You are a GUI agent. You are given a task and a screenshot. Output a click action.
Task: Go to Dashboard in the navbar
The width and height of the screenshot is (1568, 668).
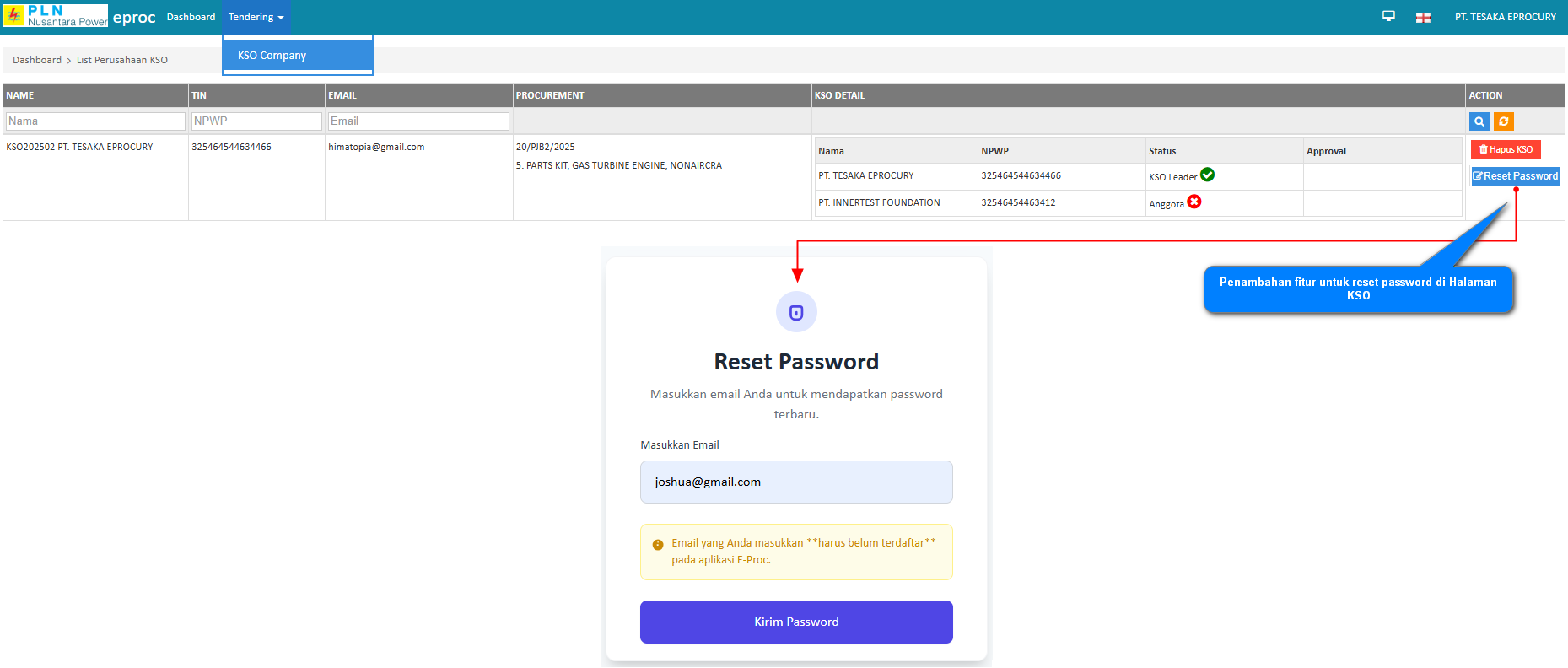191,17
